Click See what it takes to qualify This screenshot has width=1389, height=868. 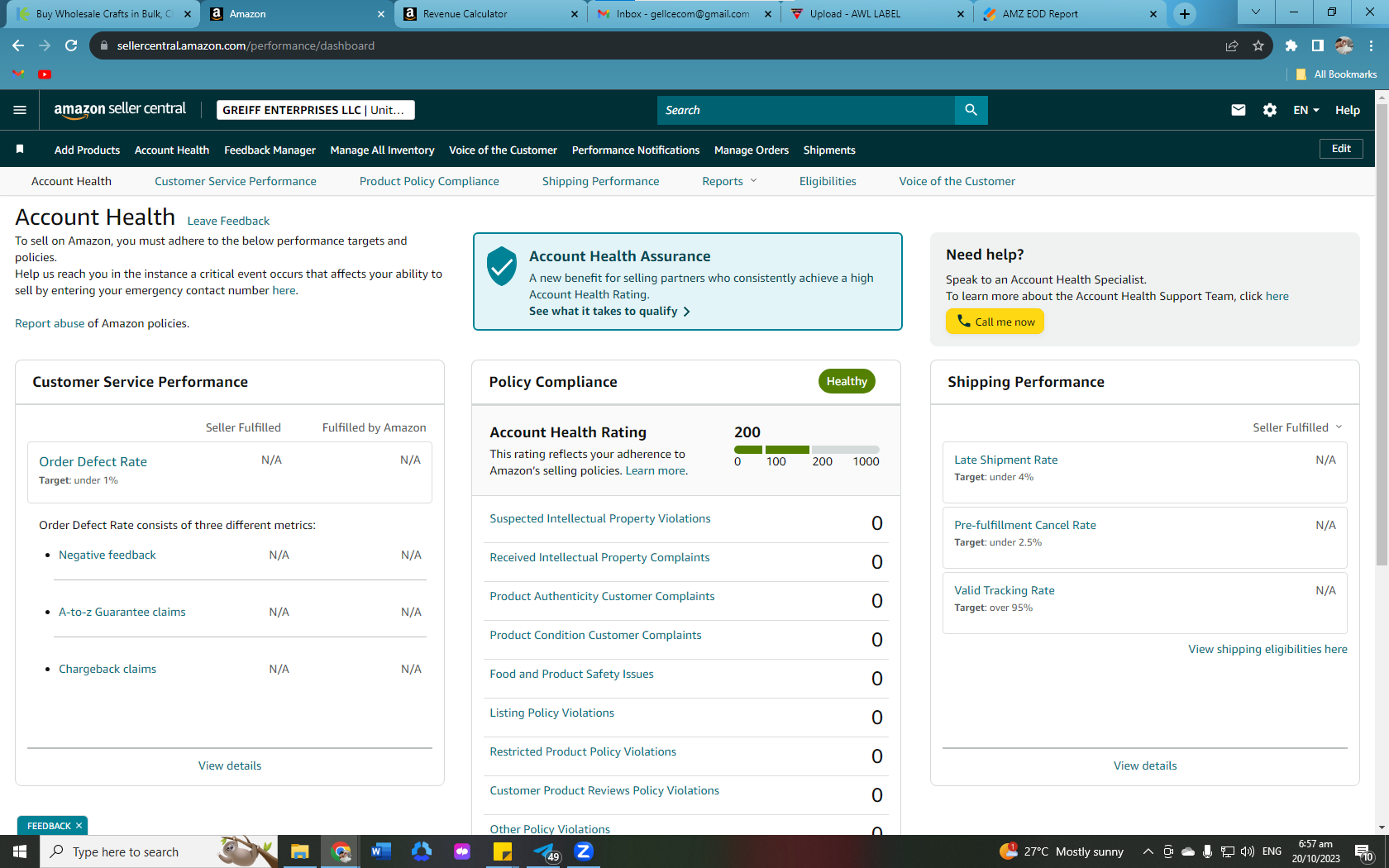(609, 311)
